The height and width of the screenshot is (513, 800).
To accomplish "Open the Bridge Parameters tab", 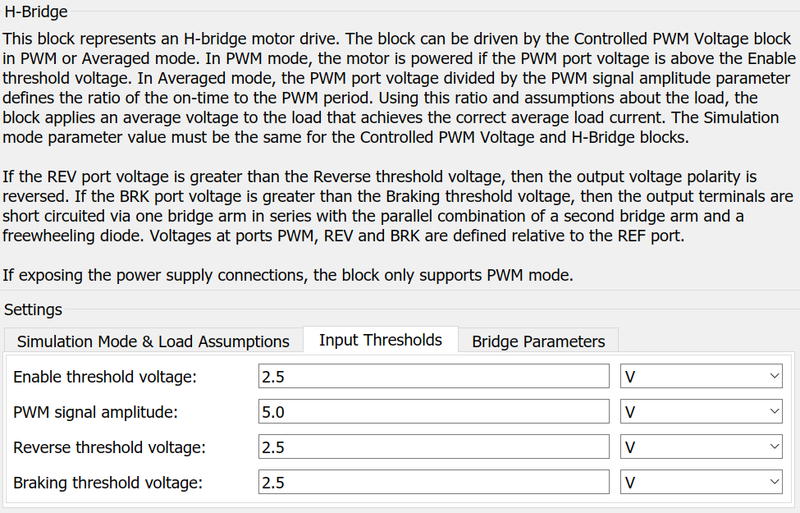I will (538, 341).
